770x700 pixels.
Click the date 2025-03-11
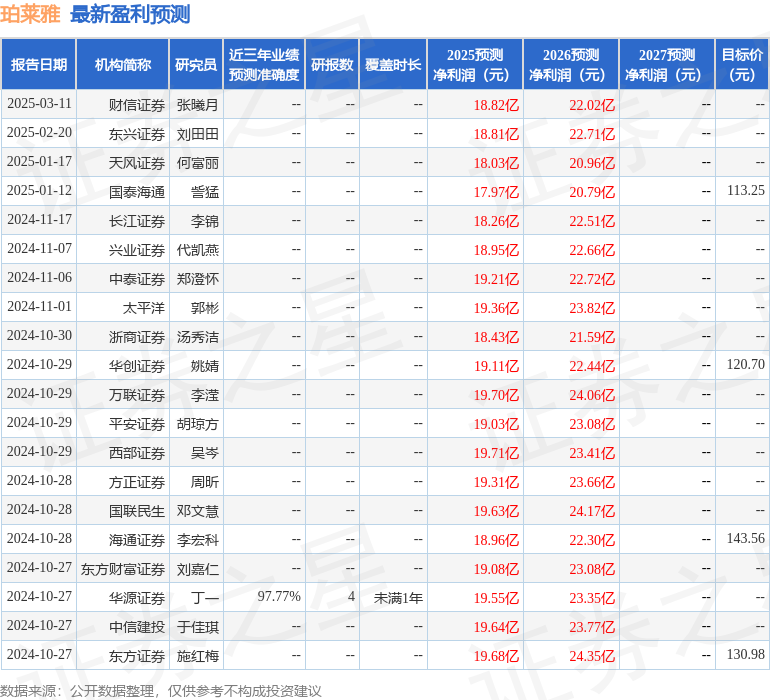point(39,104)
